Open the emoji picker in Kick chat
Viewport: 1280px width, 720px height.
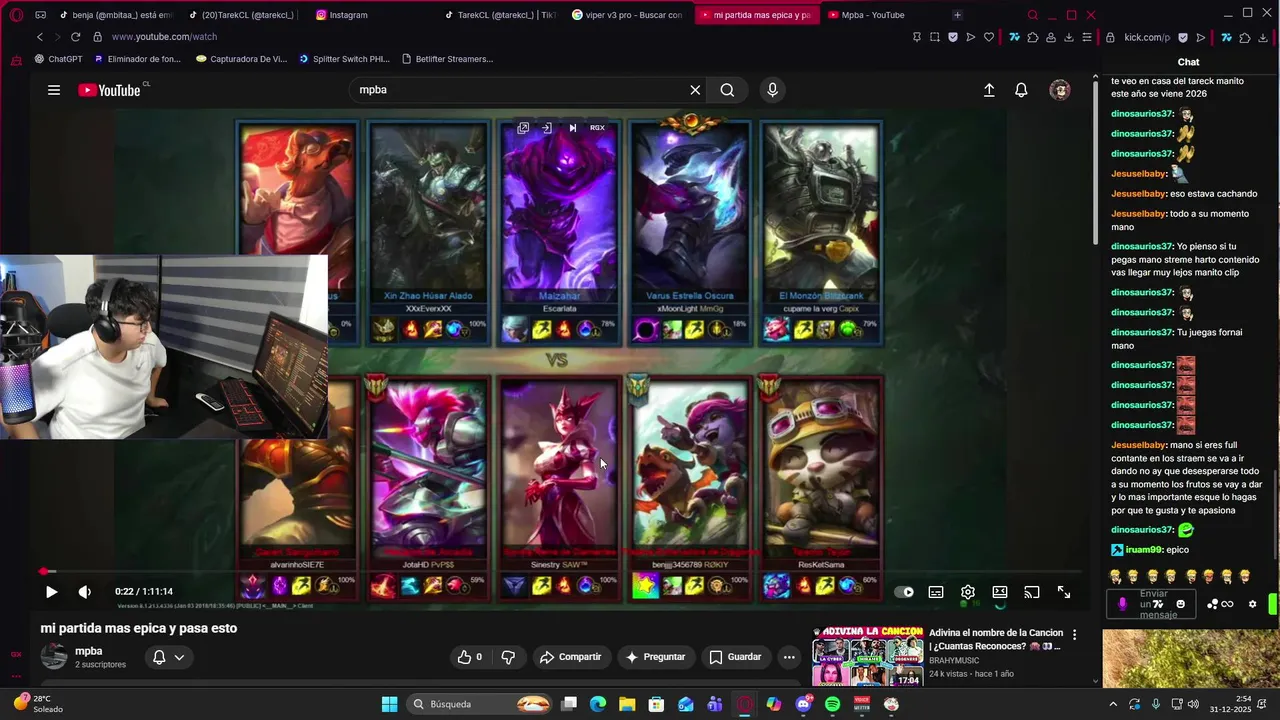click(1181, 604)
